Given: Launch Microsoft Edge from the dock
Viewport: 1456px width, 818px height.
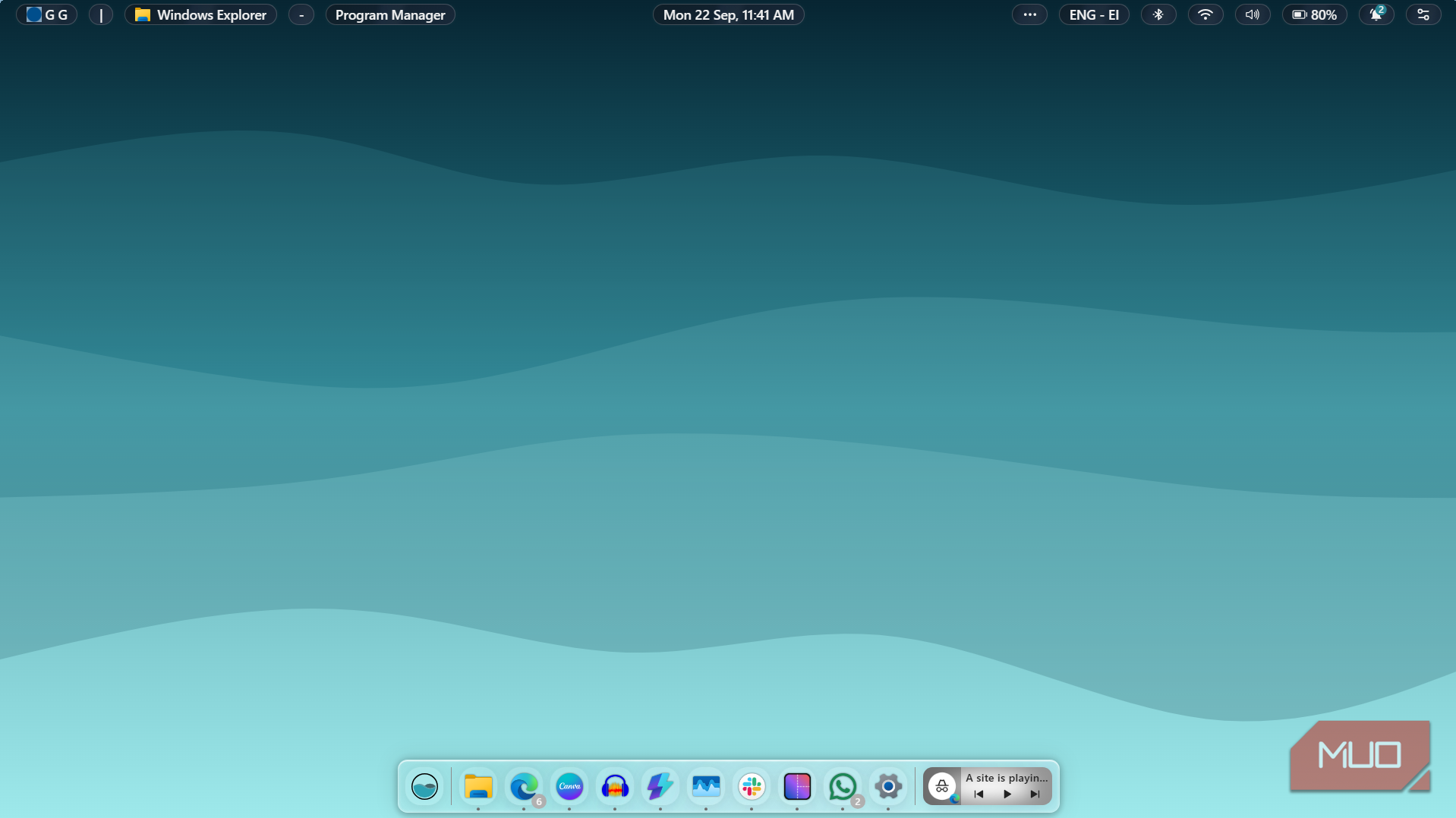Looking at the screenshot, I should [524, 786].
